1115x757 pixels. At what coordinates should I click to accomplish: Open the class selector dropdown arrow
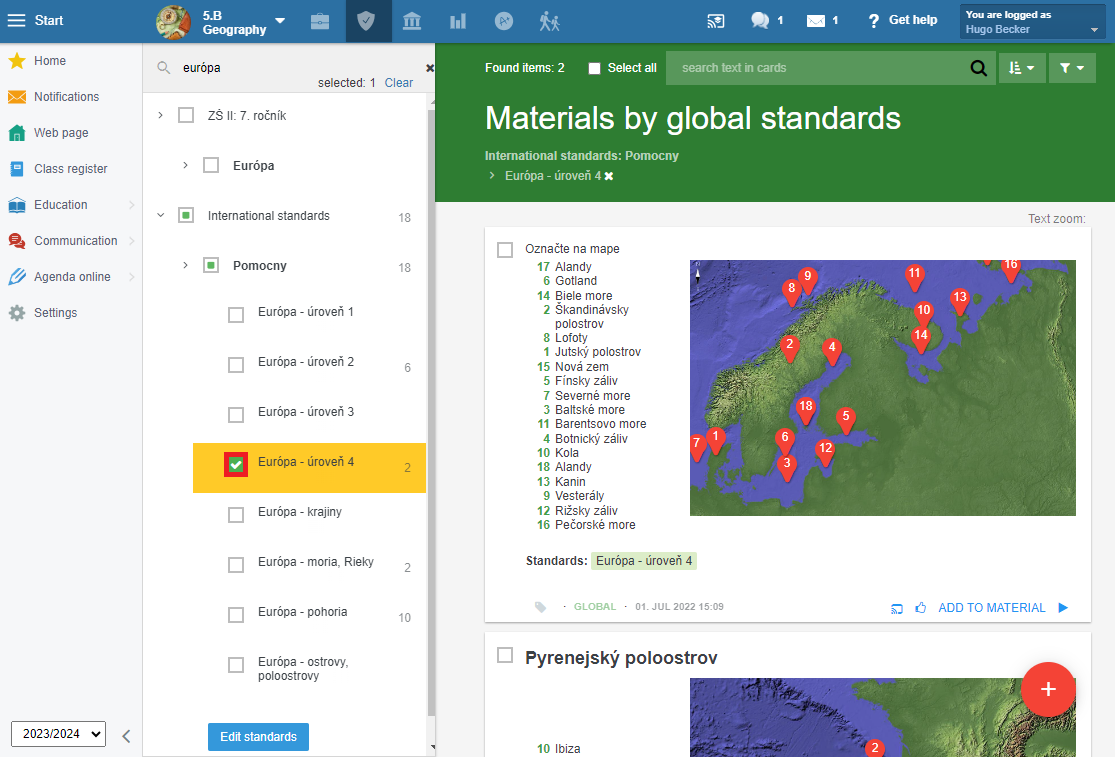[x=280, y=21]
